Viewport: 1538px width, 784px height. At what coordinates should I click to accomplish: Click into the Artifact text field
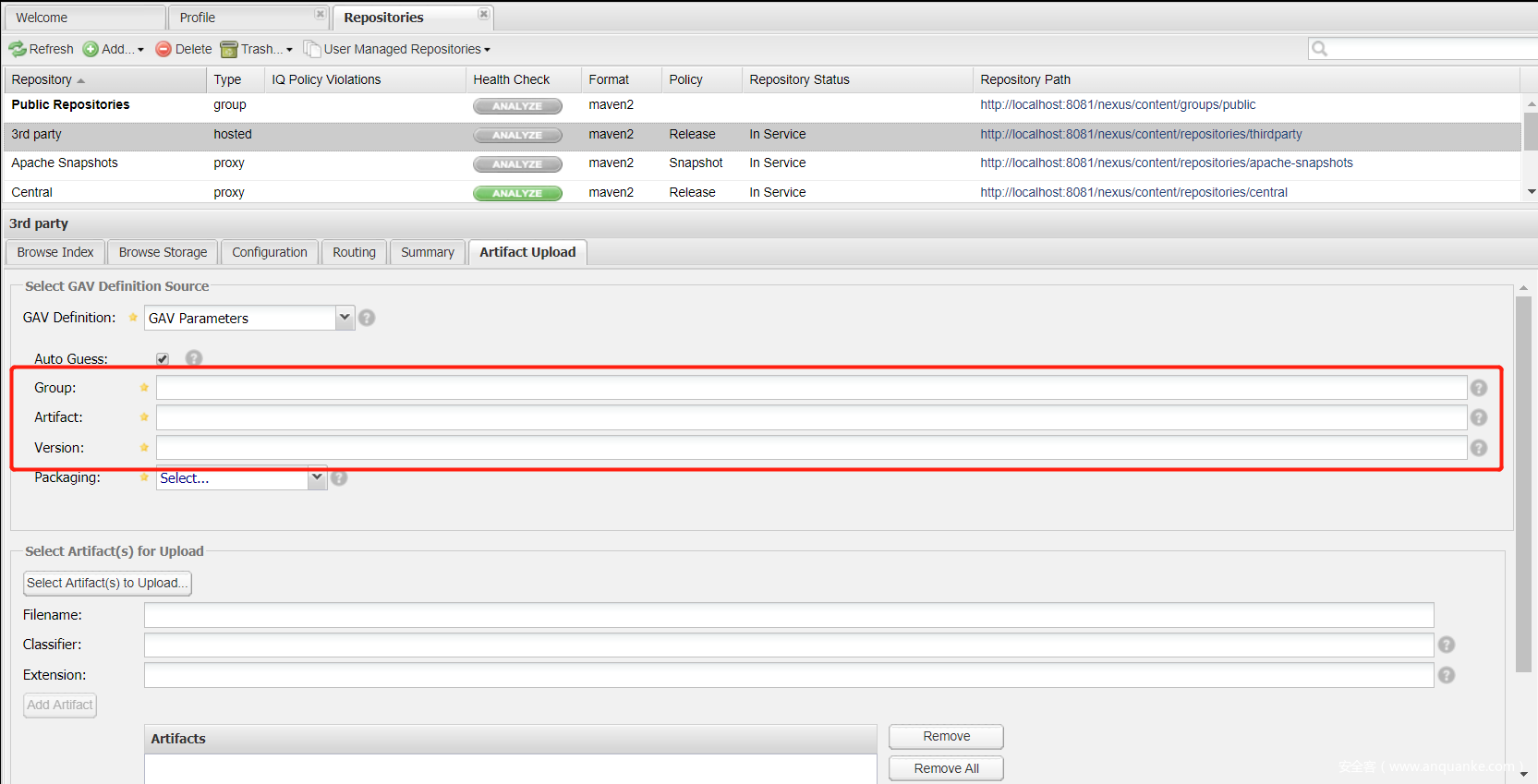(810, 418)
